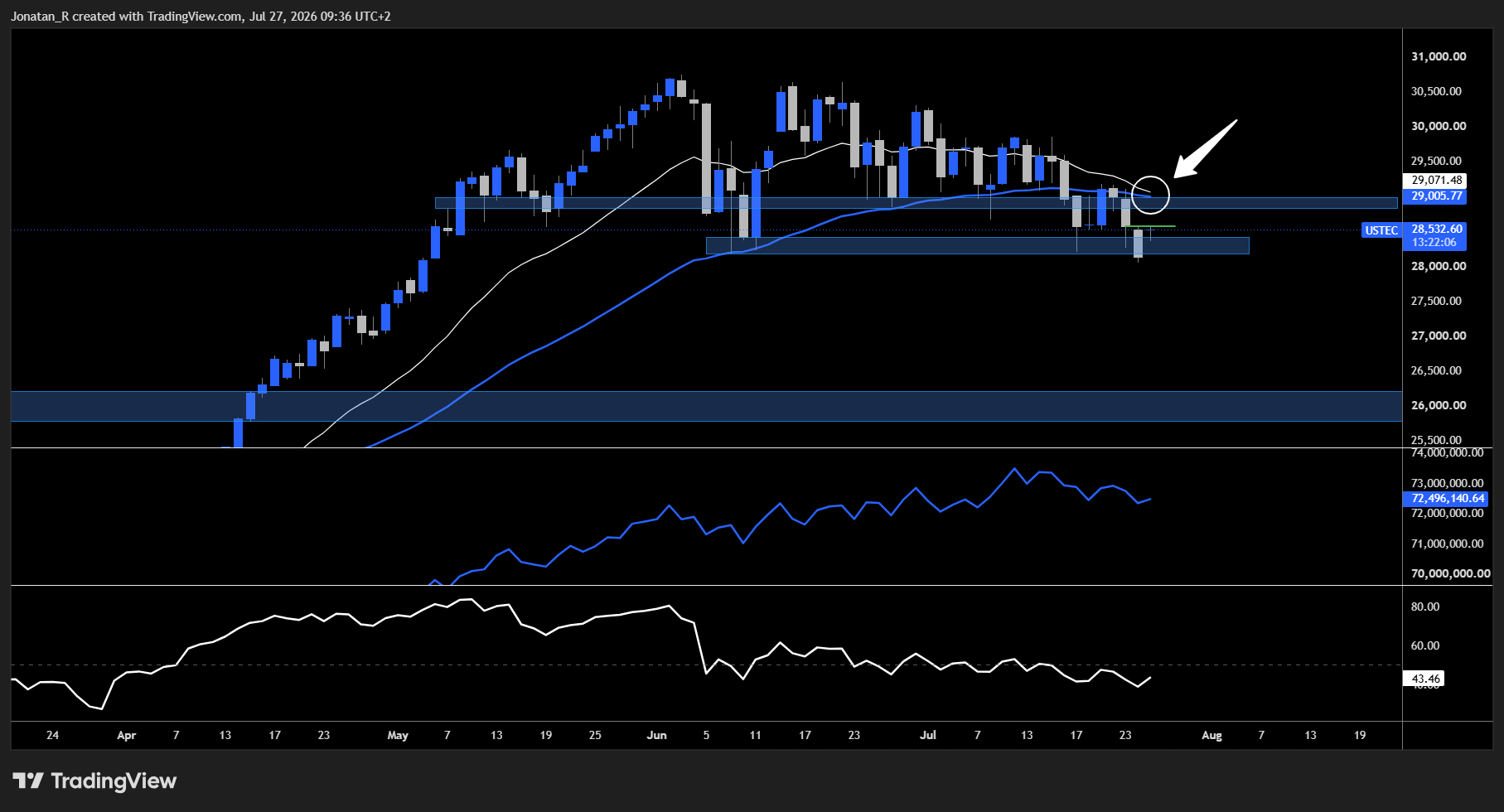Click the Jul date label
Screen dimensions: 1504x812
928,735
